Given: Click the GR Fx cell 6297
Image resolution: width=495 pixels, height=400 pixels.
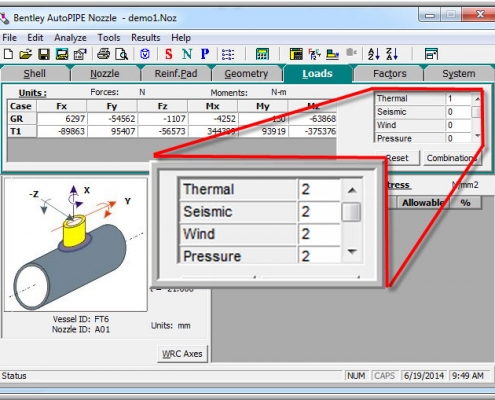Looking at the screenshot, I should point(62,119).
